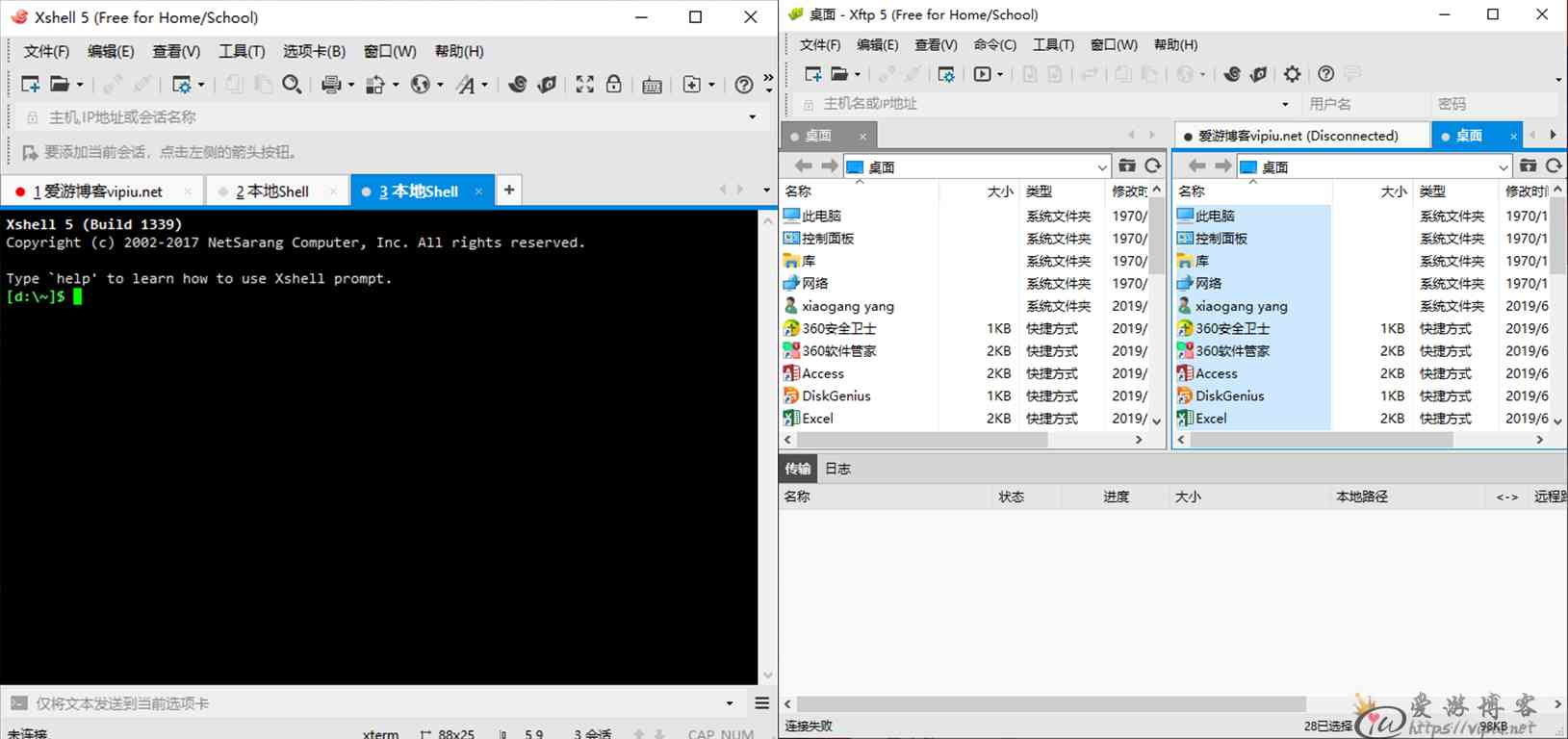Expand compose bar target dropdown in Xshell
Viewport: 1568px width, 739px height.
coord(730,703)
